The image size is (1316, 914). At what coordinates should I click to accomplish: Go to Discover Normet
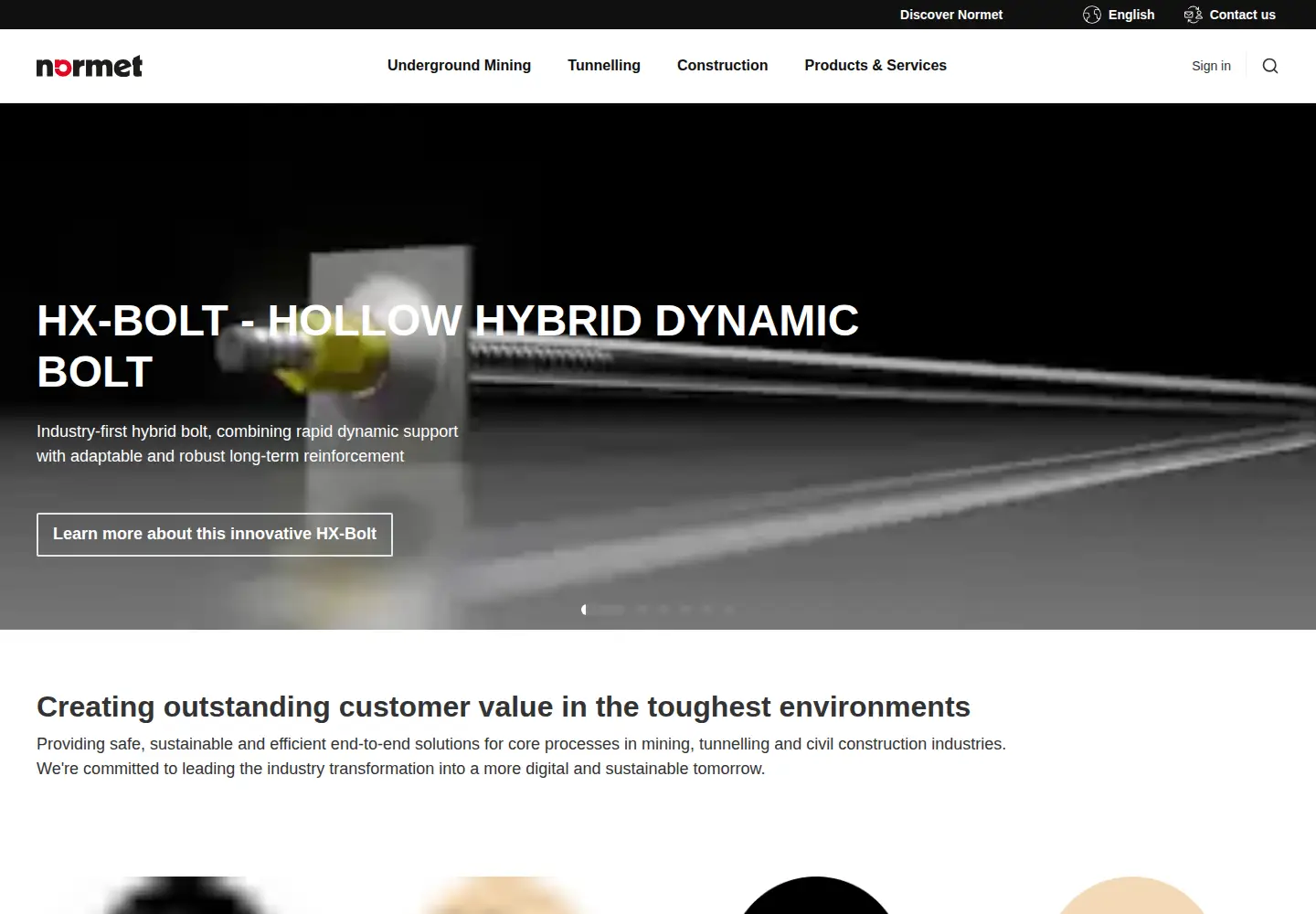point(951,15)
